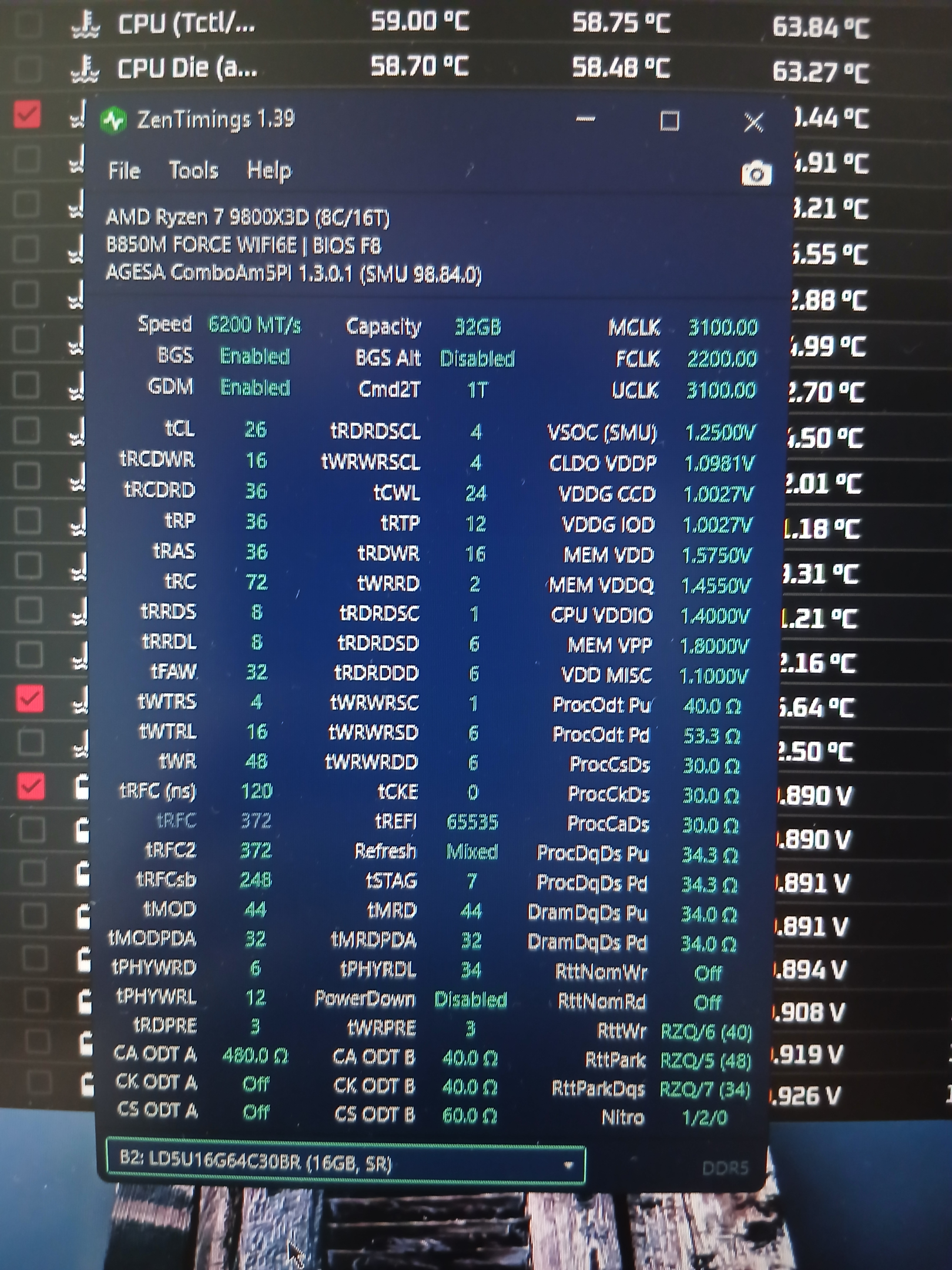Image resolution: width=952 pixels, height=1270 pixels.
Task: Open the File menu in ZenTimings
Action: pyautogui.click(x=124, y=171)
